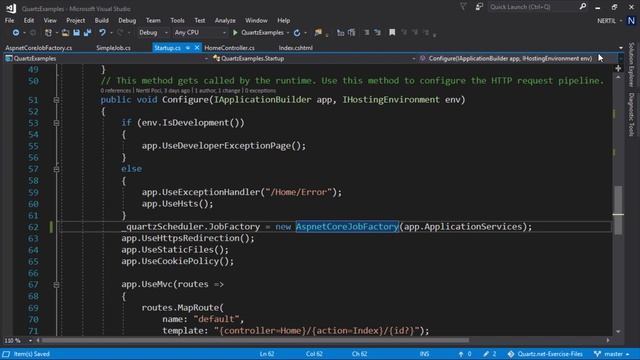Viewport: 640px width, 360px height.
Task: Click the Save file icon
Action: (x=76, y=33)
